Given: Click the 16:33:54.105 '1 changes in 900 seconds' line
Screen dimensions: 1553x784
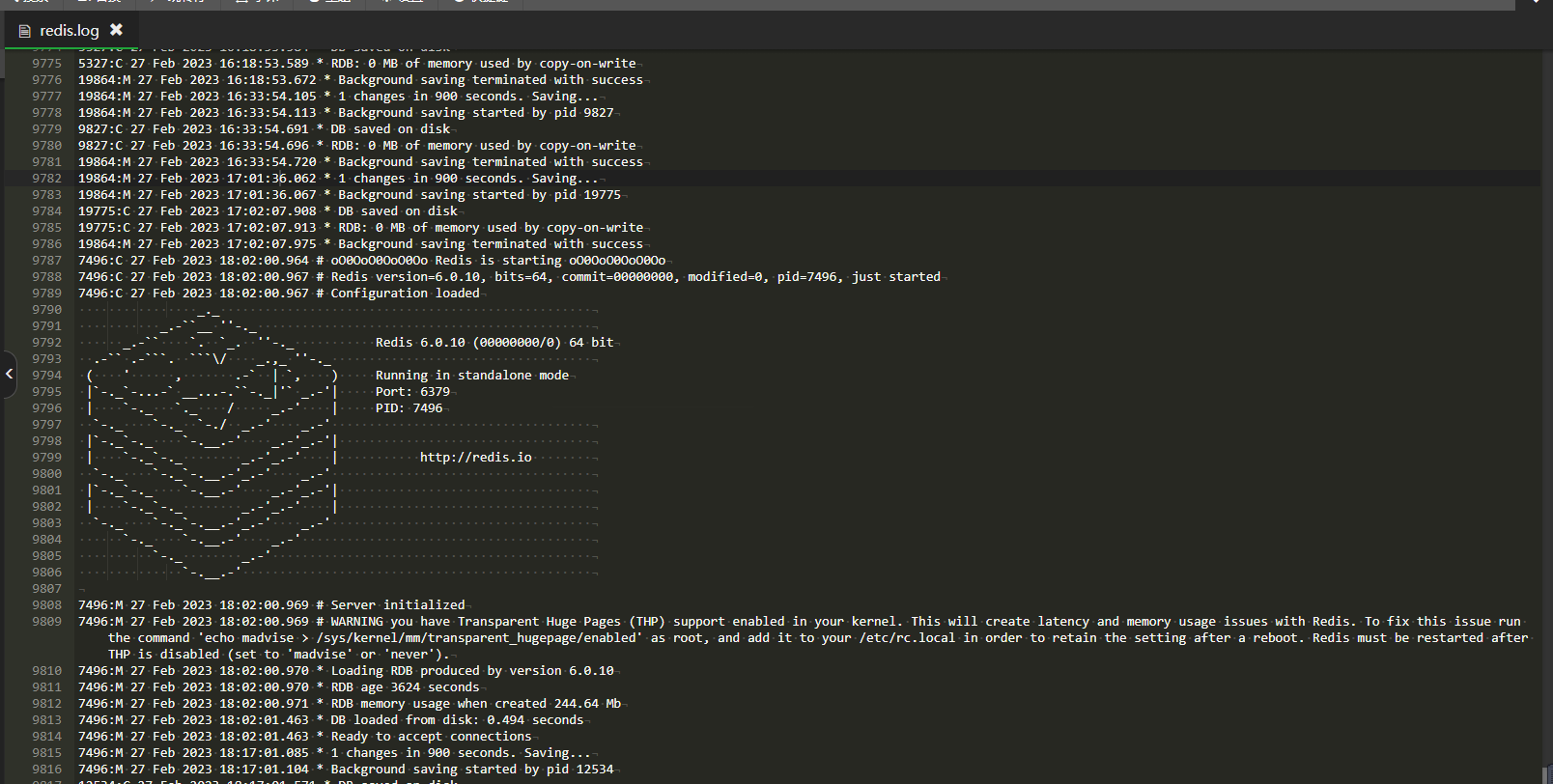Looking at the screenshot, I should coord(338,97).
